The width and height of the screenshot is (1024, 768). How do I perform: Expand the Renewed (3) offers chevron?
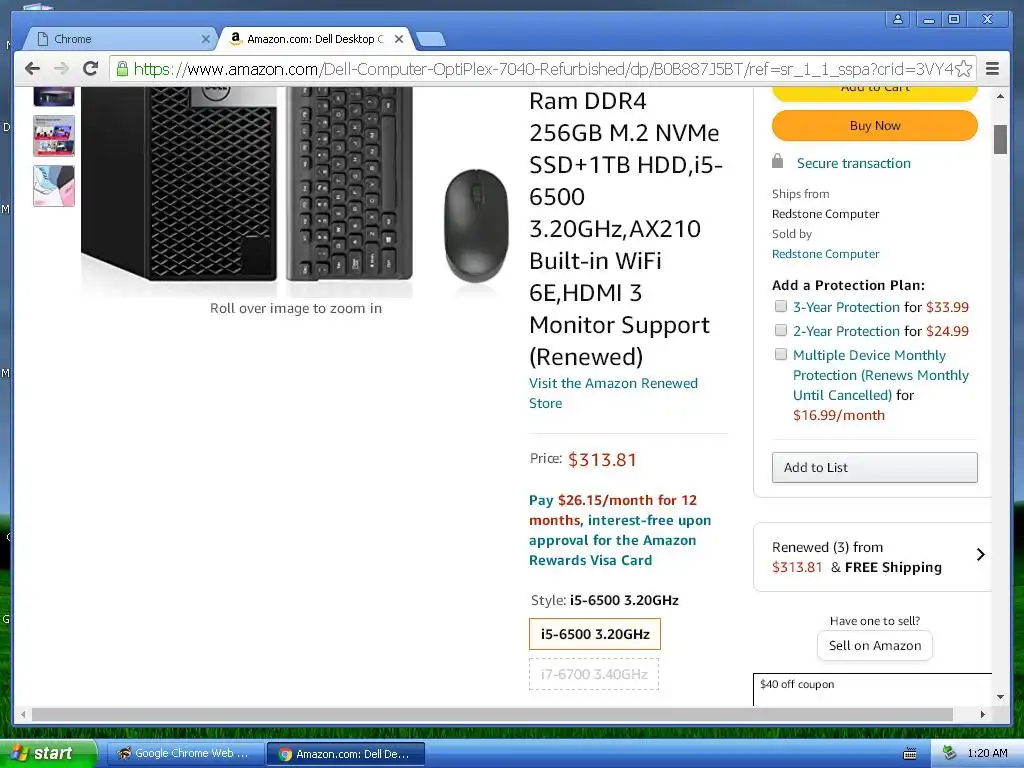[980, 555]
